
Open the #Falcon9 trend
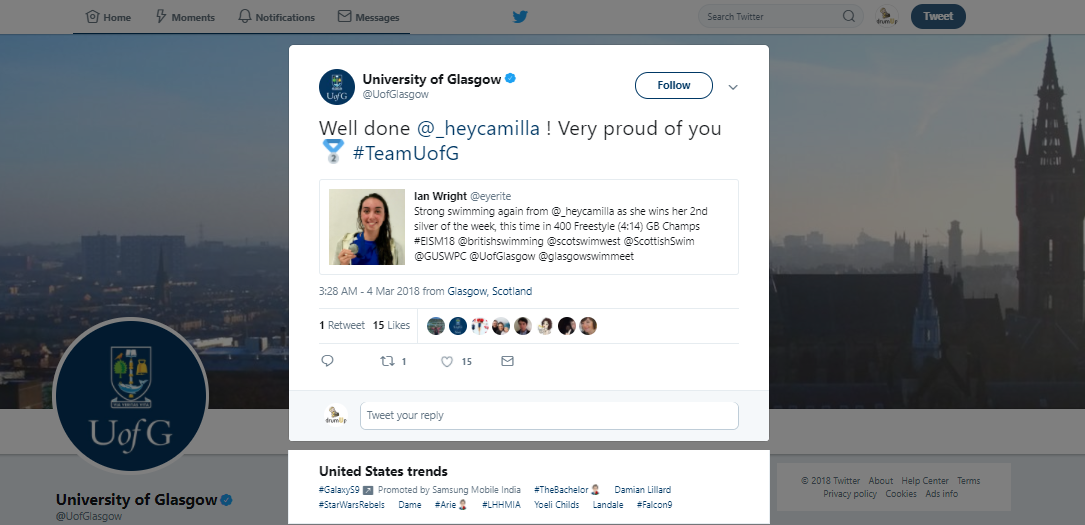pyautogui.click(x=655, y=505)
